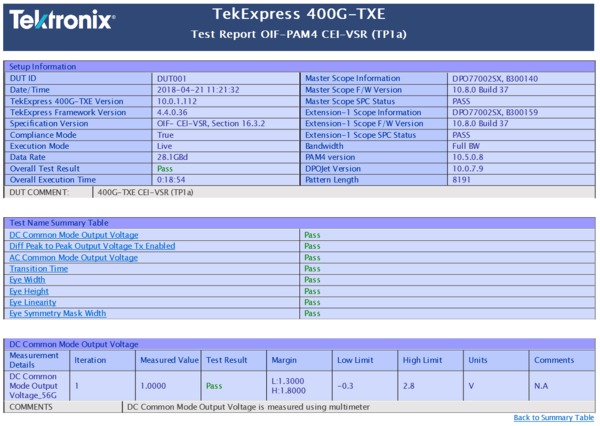Click the report title TekExpress 400G-TXE
600x426 pixels.
click(299, 14)
